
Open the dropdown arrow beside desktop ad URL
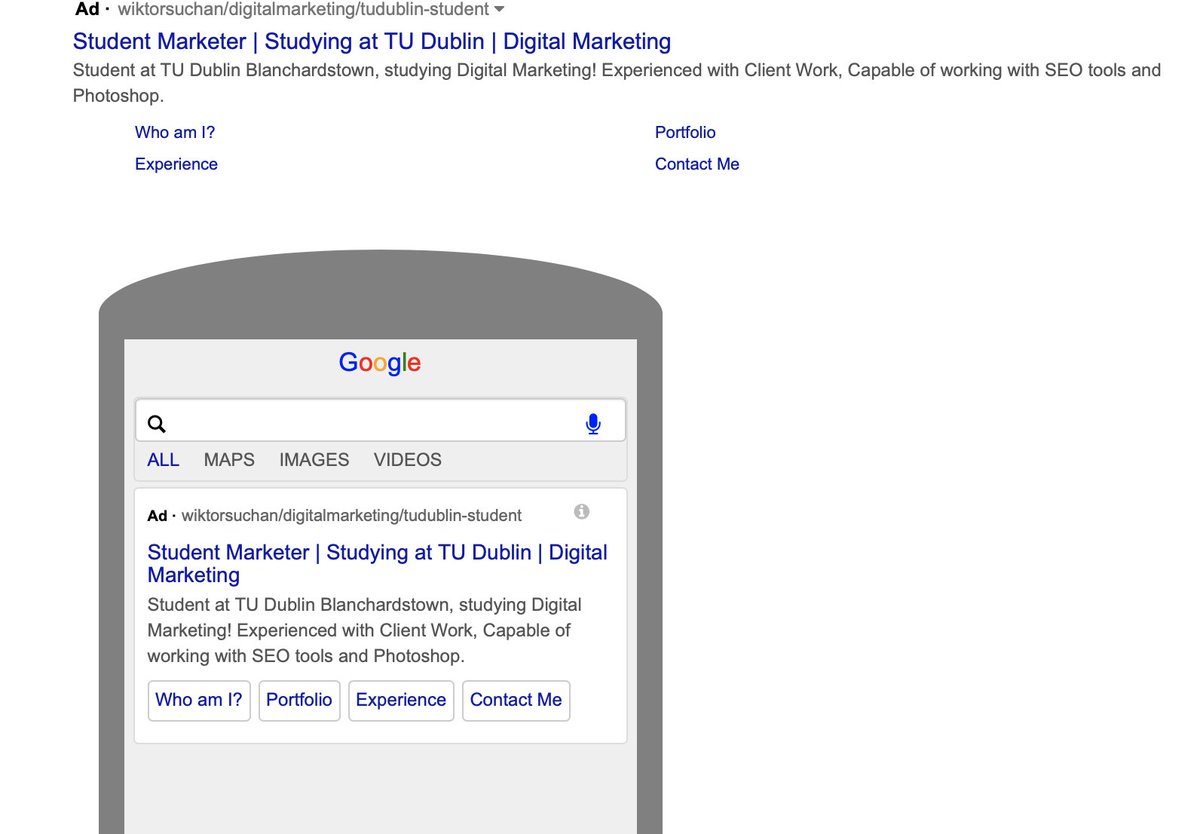[x=499, y=9]
